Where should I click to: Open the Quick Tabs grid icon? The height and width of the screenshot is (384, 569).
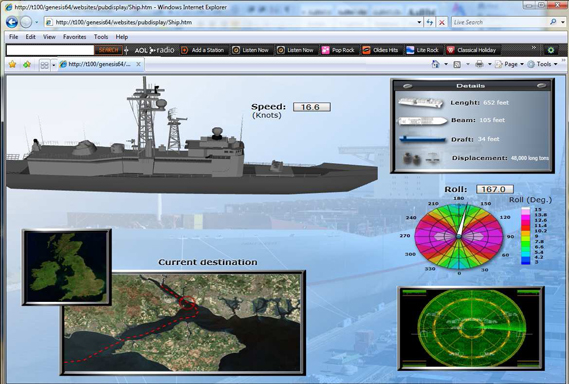click(44, 65)
